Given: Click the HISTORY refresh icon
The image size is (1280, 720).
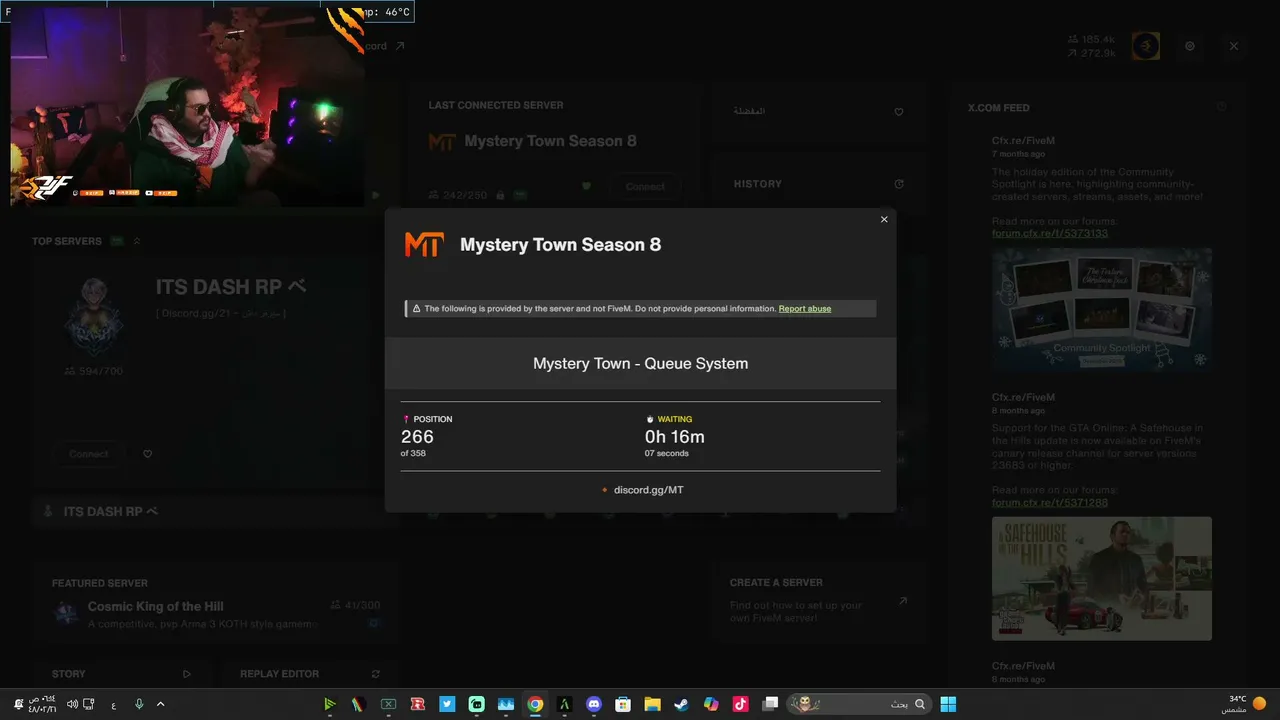Looking at the screenshot, I should pyautogui.click(x=899, y=184).
